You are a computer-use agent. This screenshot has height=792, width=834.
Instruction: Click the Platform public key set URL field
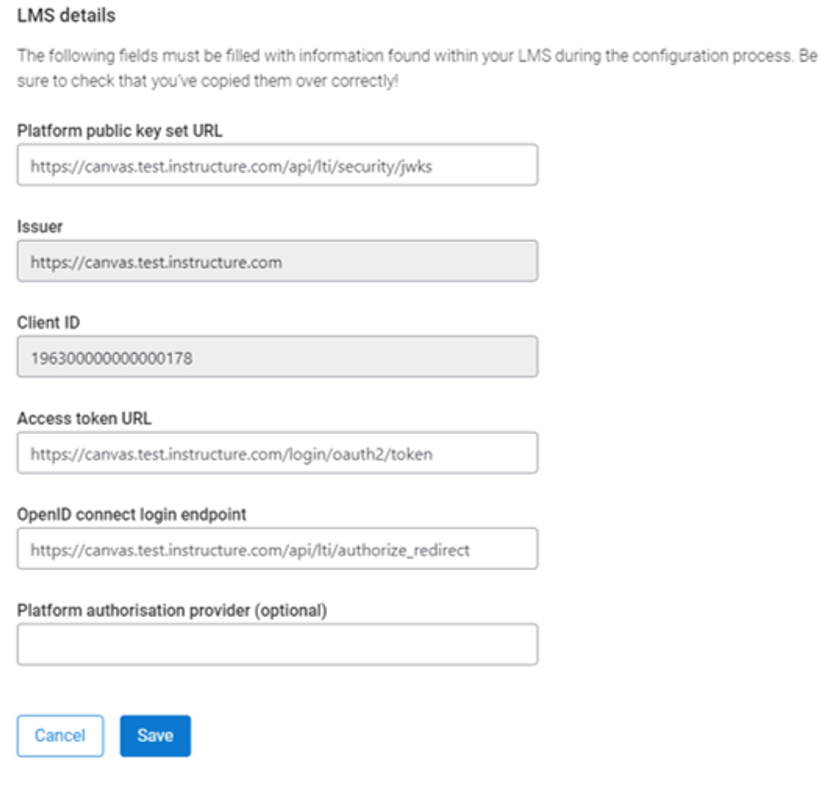pyautogui.click(x=277, y=165)
